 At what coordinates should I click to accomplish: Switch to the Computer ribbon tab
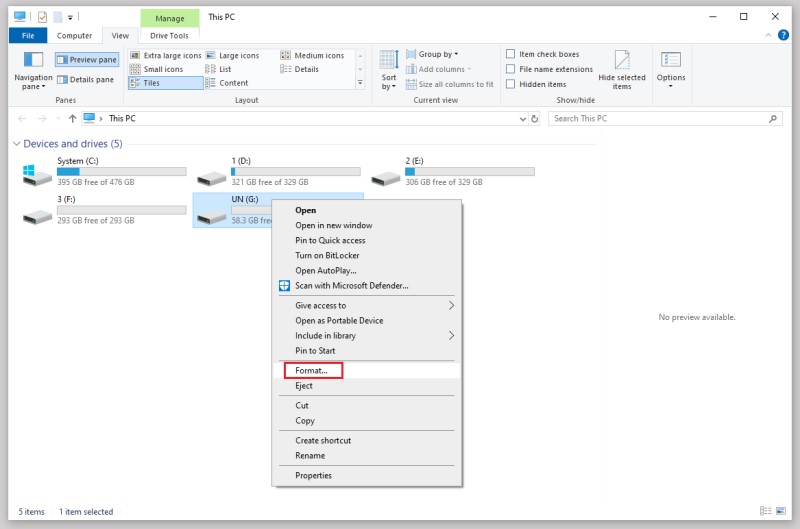click(x=74, y=36)
